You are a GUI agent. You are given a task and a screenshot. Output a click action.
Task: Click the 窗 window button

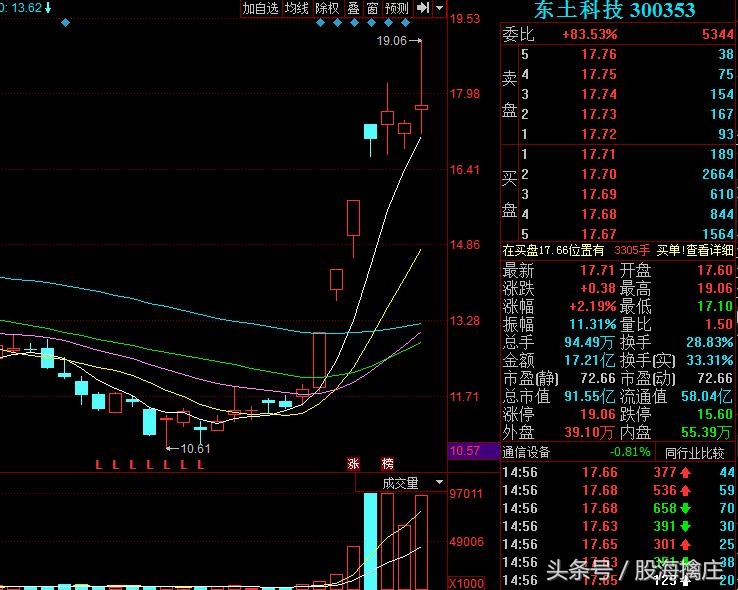coord(372,8)
